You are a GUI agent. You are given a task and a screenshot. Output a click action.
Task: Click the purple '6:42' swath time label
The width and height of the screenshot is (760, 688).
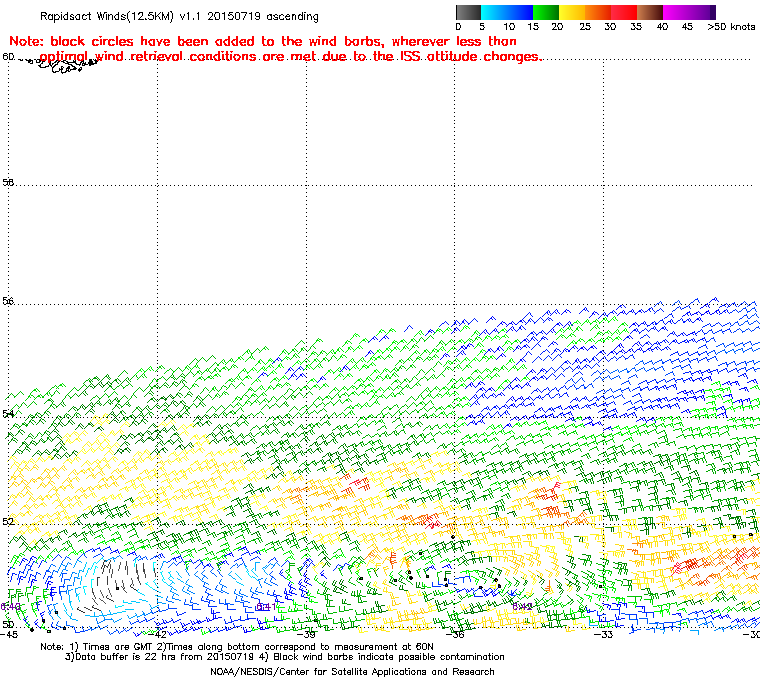tap(522, 607)
